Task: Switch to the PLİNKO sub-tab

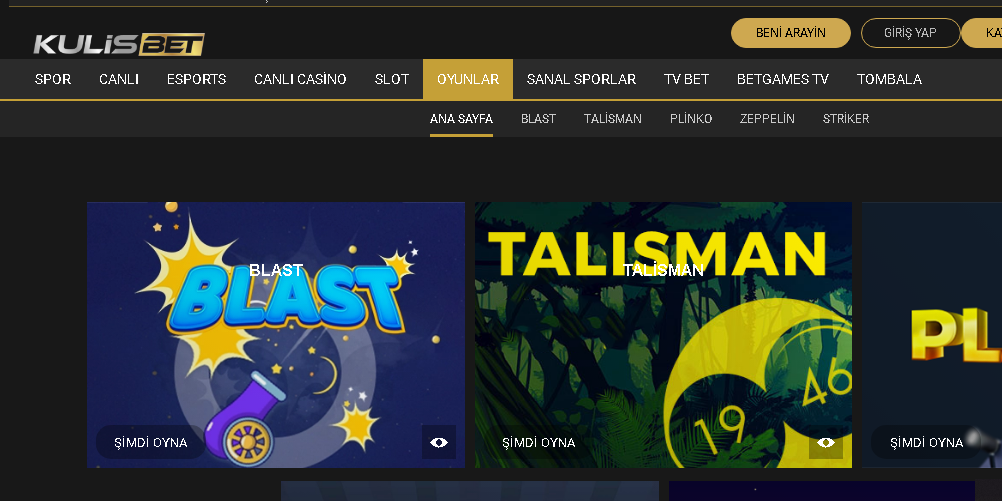Action: click(x=691, y=119)
